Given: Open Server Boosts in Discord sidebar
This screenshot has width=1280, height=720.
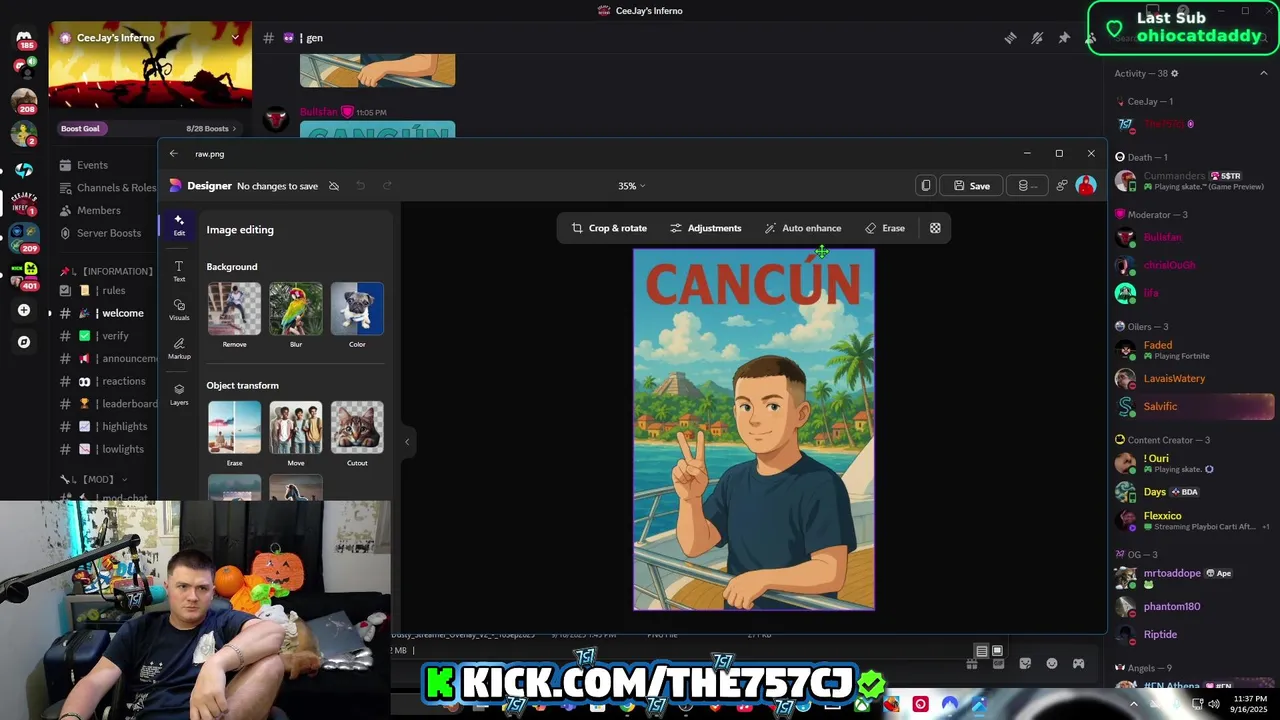Looking at the screenshot, I should [108, 233].
